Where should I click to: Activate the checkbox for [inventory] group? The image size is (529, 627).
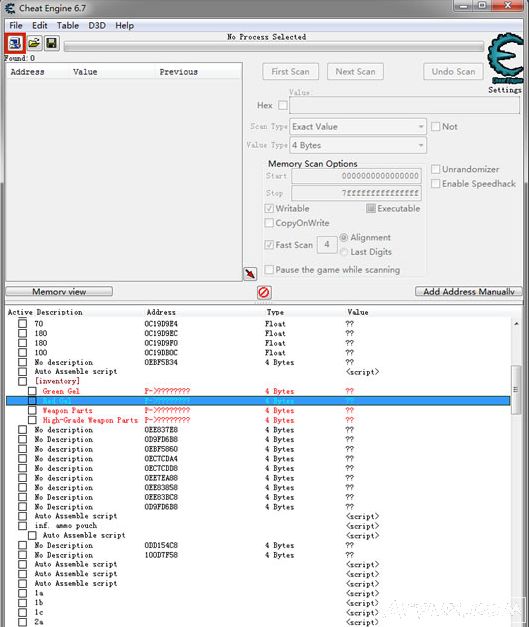(23, 381)
